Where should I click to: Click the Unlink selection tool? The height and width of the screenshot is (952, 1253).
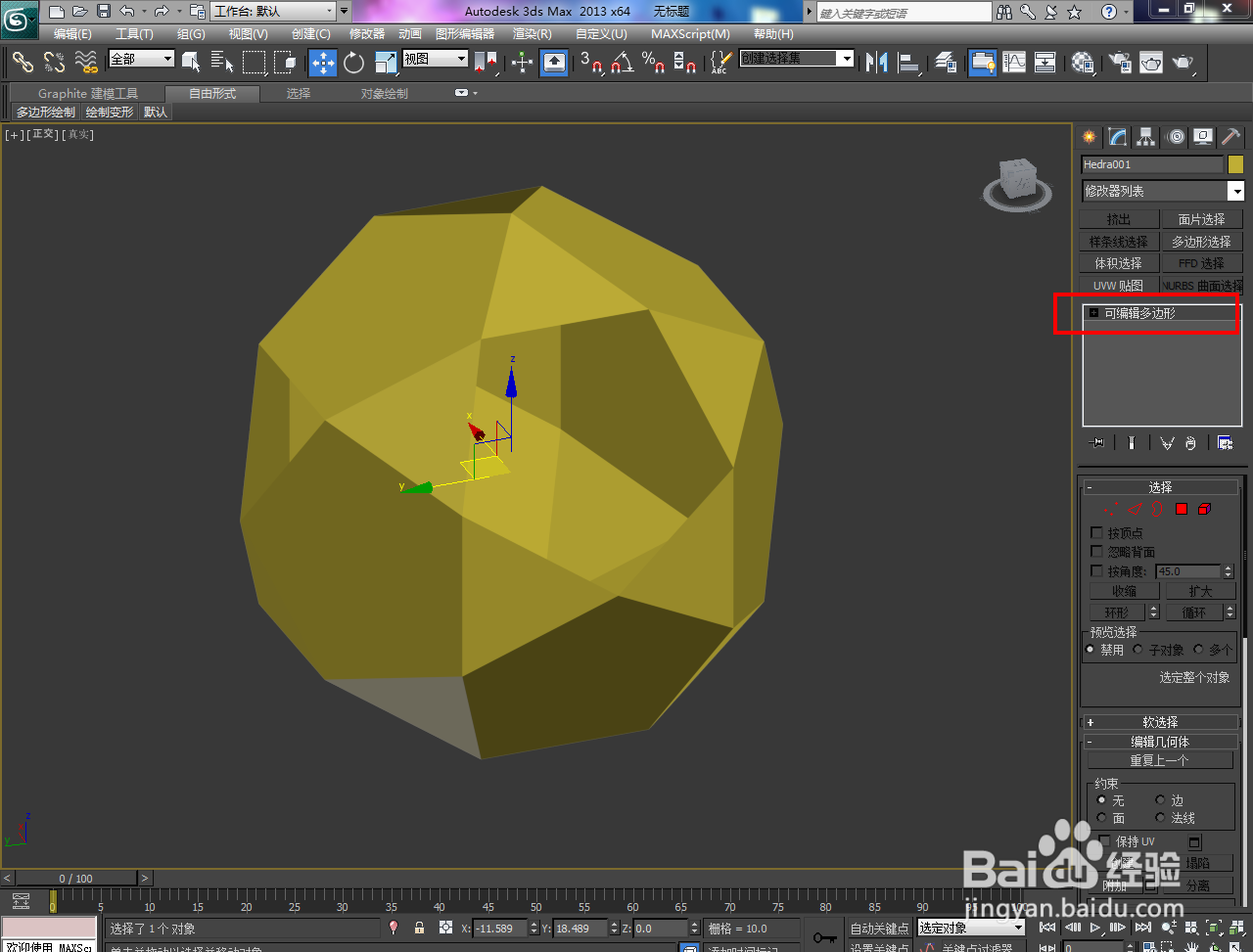[54, 62]
